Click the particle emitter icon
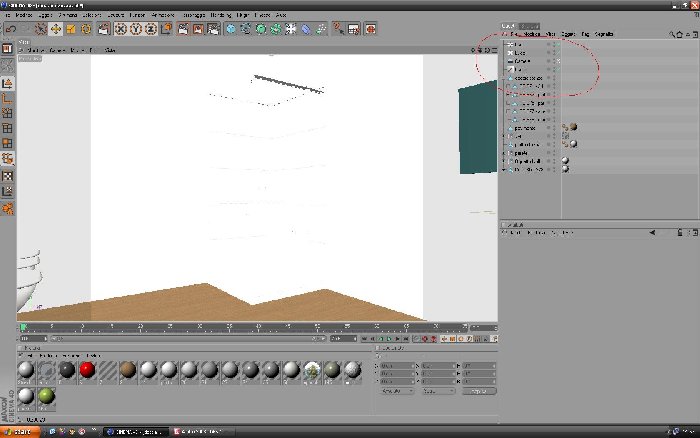Viewport: 700px width, 438px height. [321, 29]
